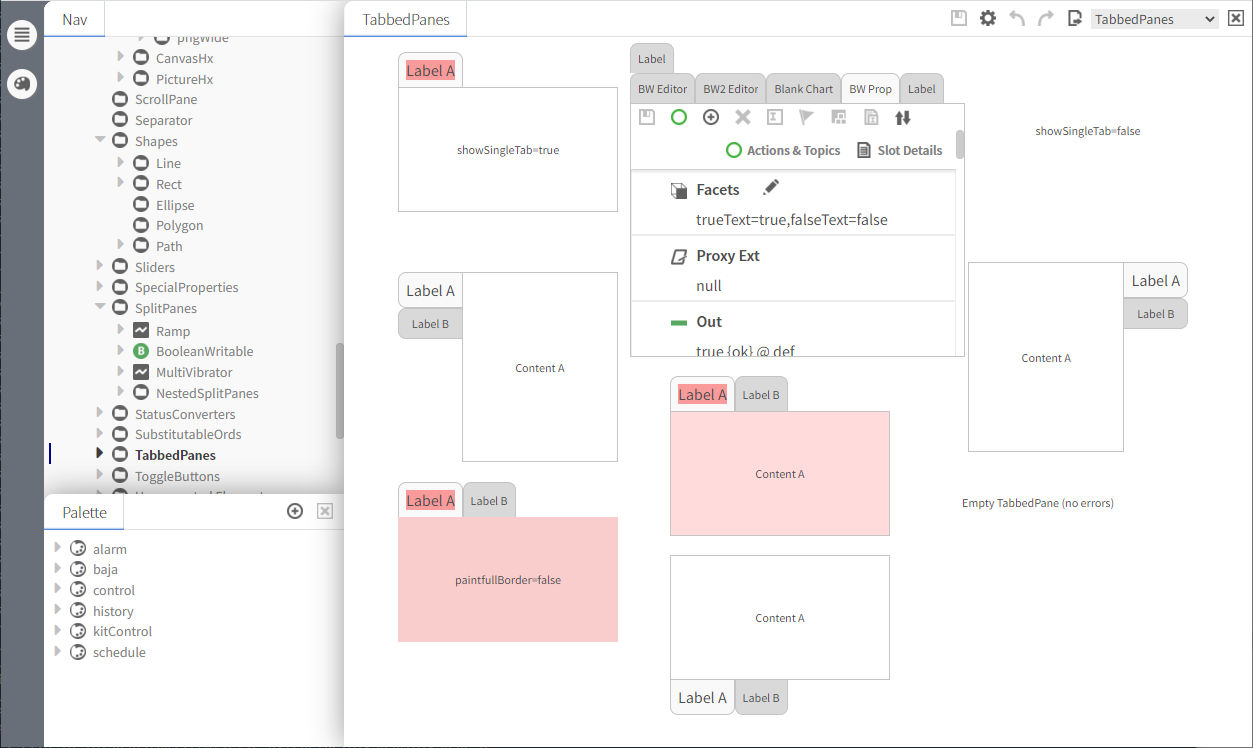This screenshot has width=1253, height=748.
Task: Select the Palette tab header
Action: (84, 512)
